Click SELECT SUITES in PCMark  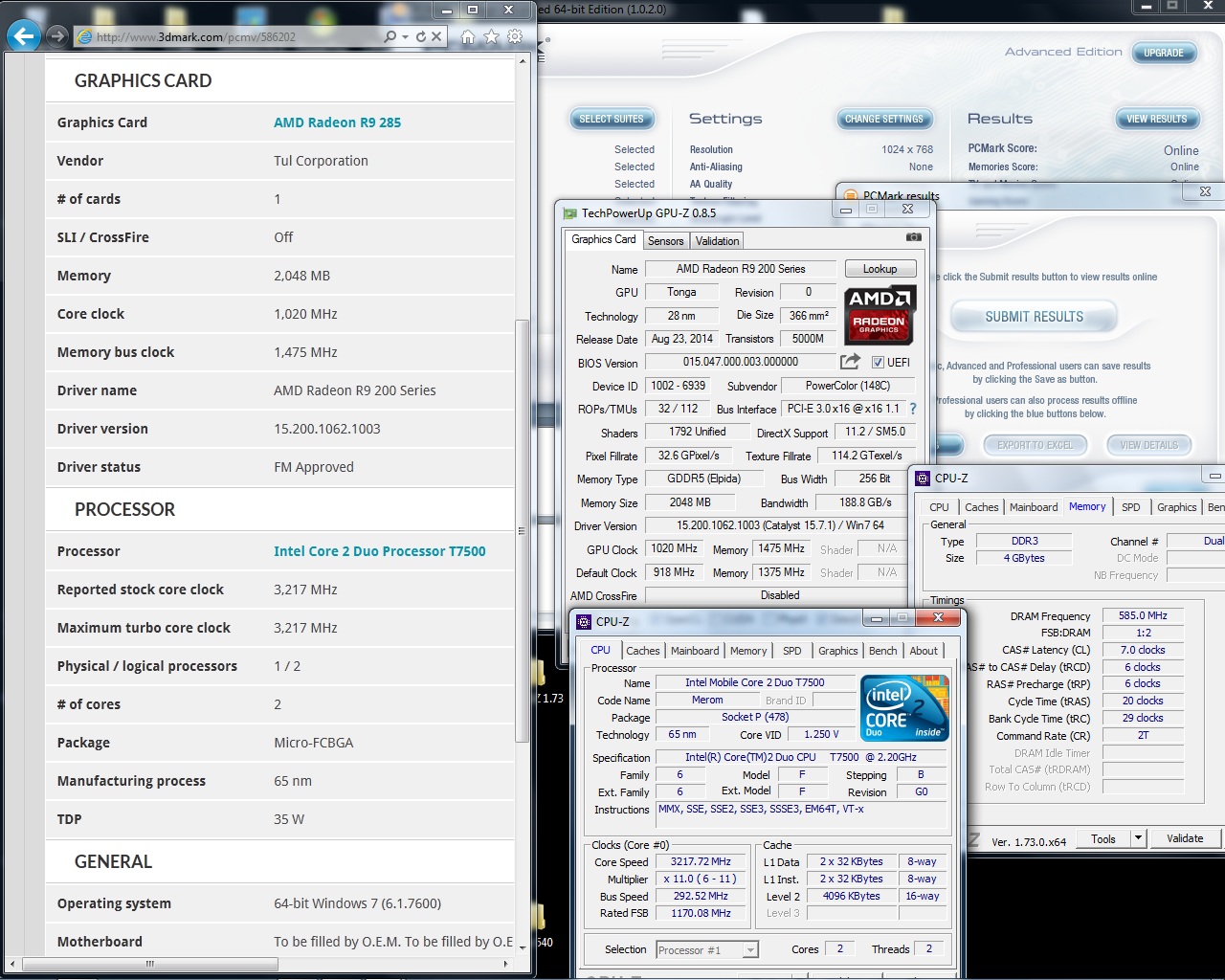pos(612,119)
